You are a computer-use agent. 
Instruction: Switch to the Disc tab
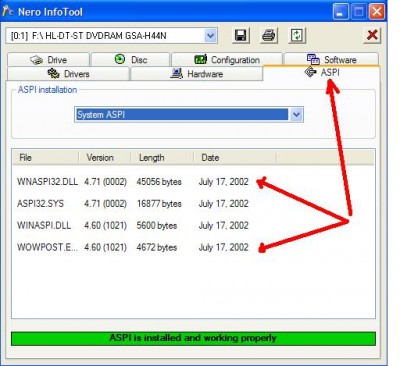click(x=131, y=59)
